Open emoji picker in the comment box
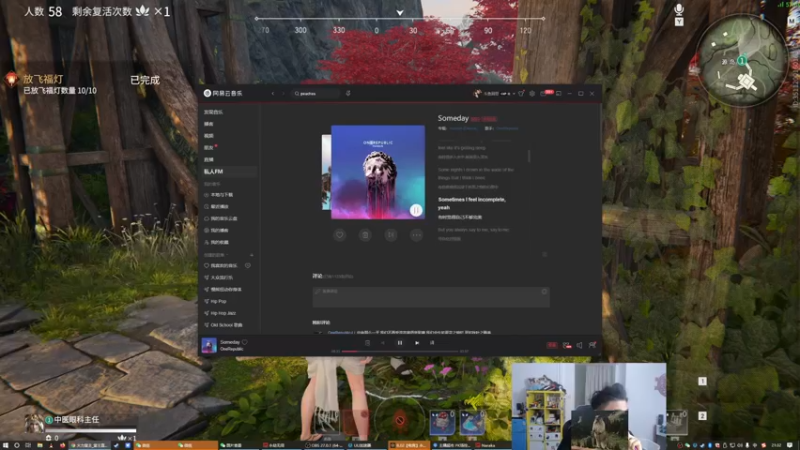The height and width of the screenshot is (450, 800). tap(544, 291)
